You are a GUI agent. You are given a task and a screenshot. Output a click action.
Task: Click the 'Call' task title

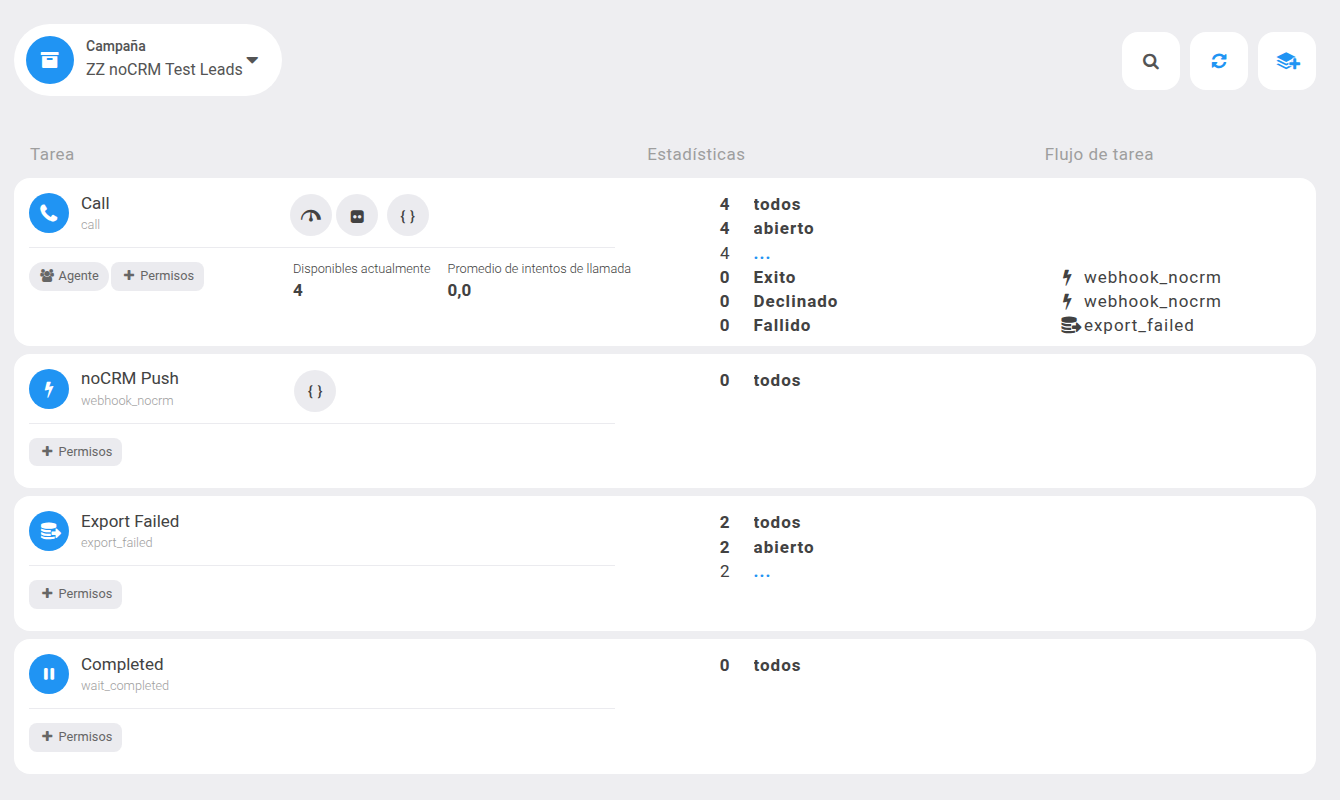(95, 203)
